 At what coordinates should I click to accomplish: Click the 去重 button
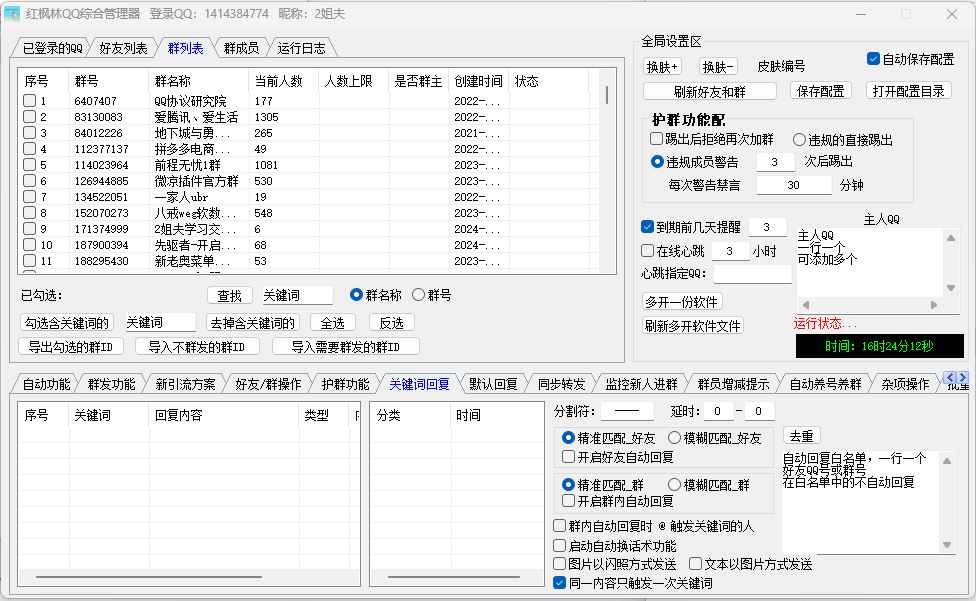[801, 437]
